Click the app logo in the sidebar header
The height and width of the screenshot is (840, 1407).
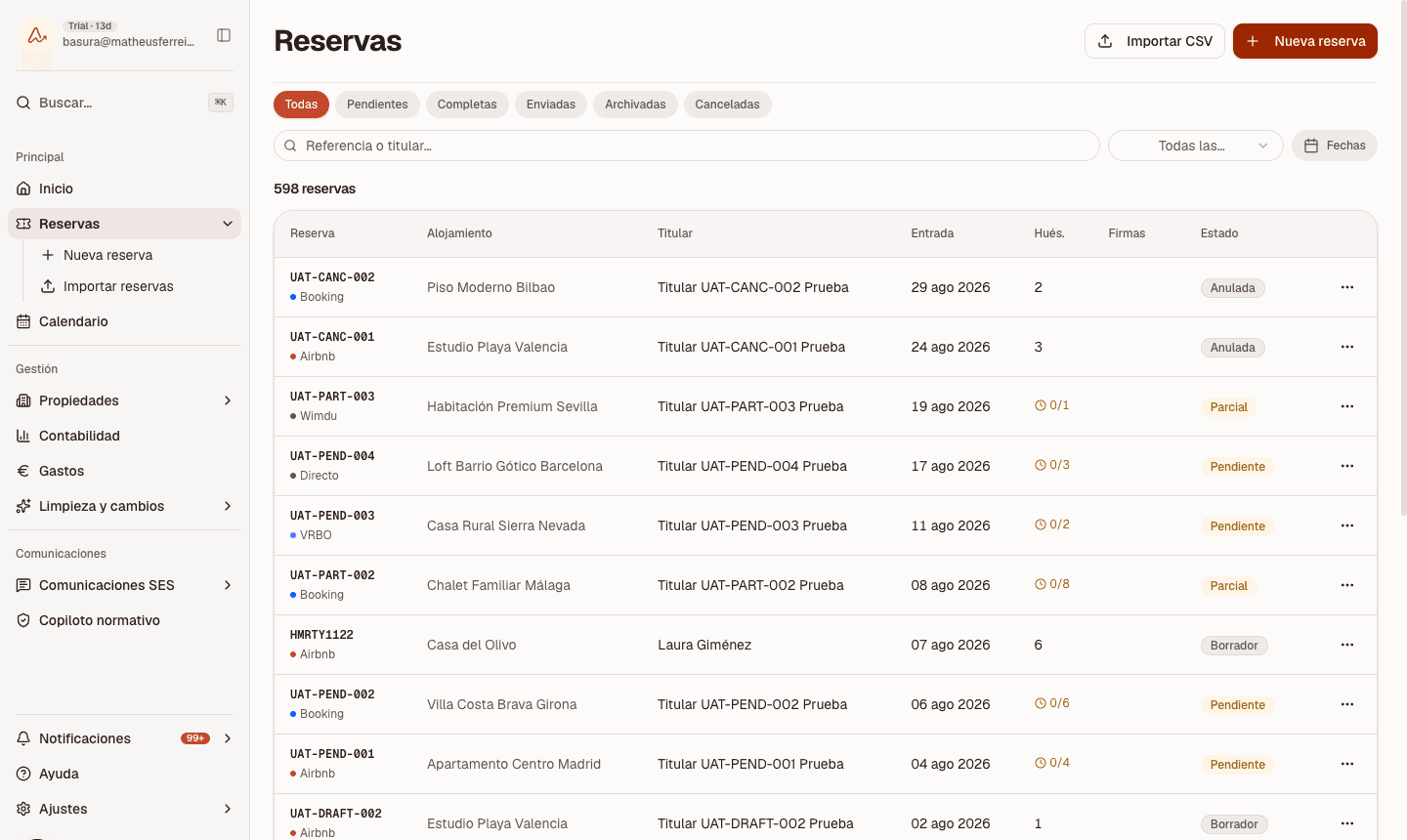point(37,36)
